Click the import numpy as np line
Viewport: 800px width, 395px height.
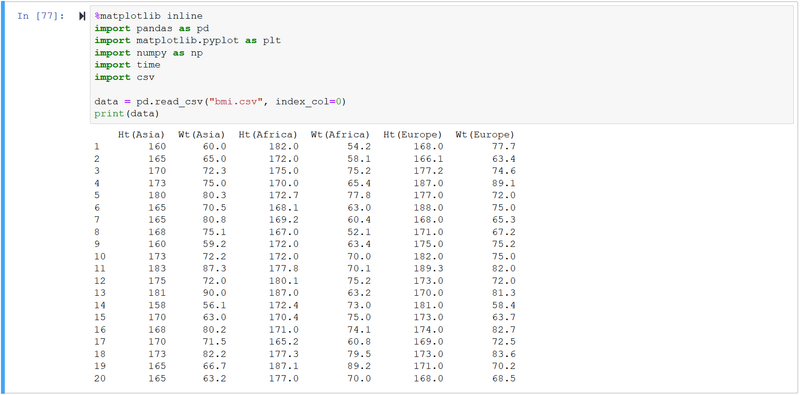148,53
